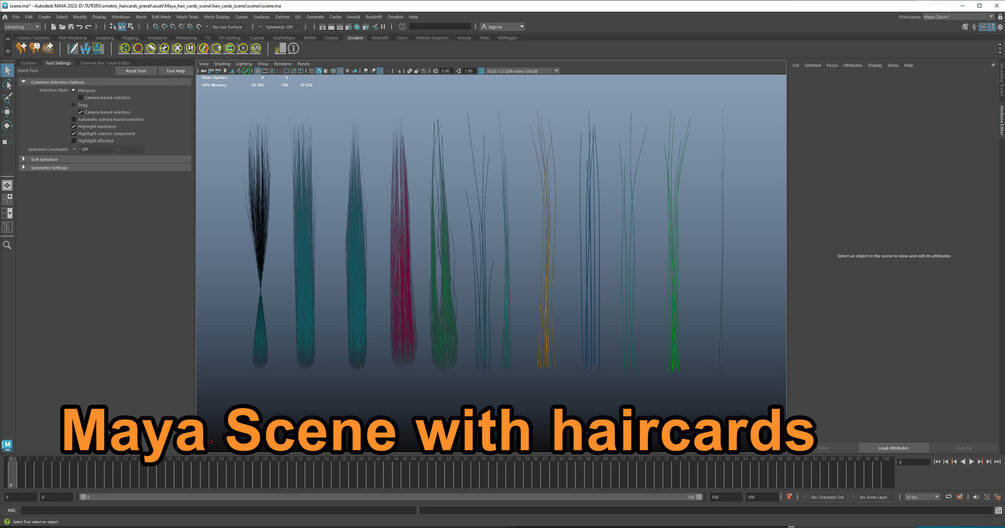The image size is (1005, 528).
Task: Open the Mesh Tools menu
Action: [187, 17]
